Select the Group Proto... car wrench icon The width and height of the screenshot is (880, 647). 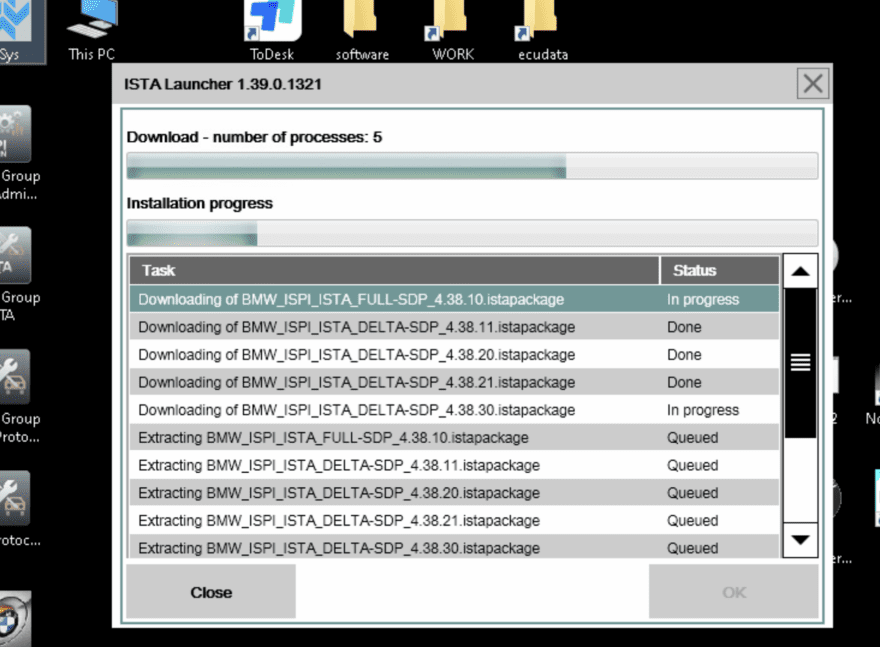coord(18,396)
